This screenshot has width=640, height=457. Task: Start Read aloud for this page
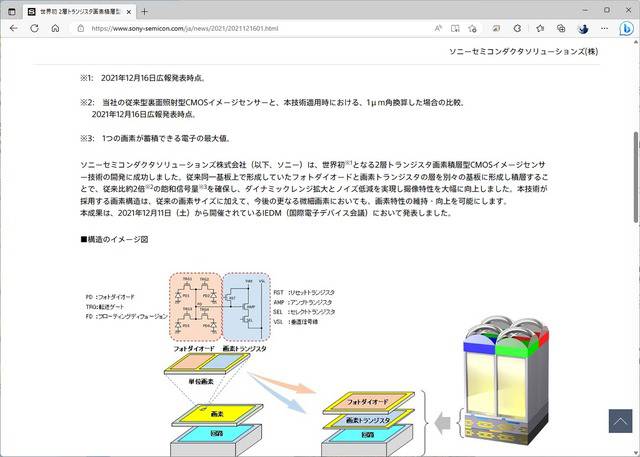438,28
